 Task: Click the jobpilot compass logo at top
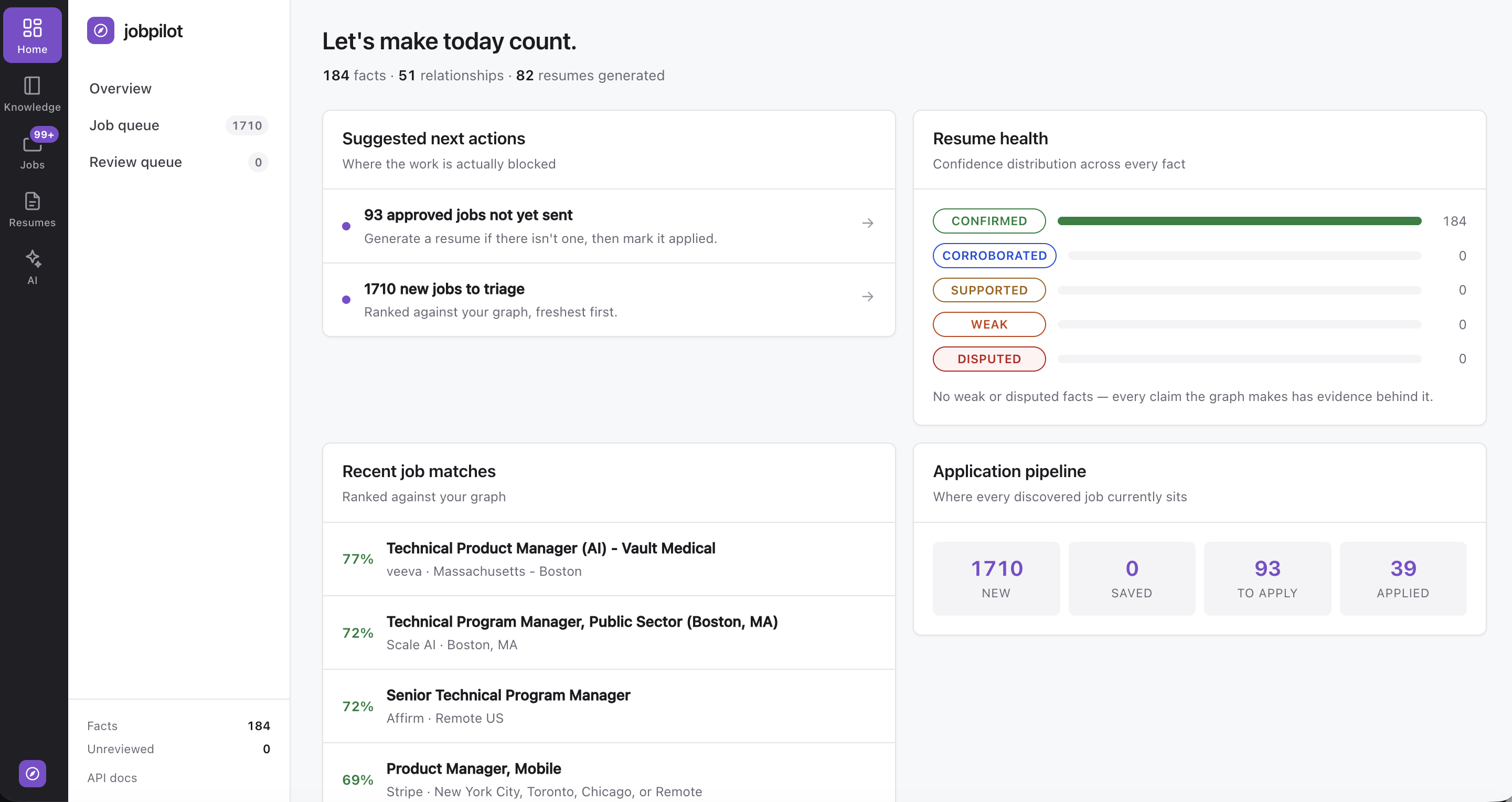101,30
